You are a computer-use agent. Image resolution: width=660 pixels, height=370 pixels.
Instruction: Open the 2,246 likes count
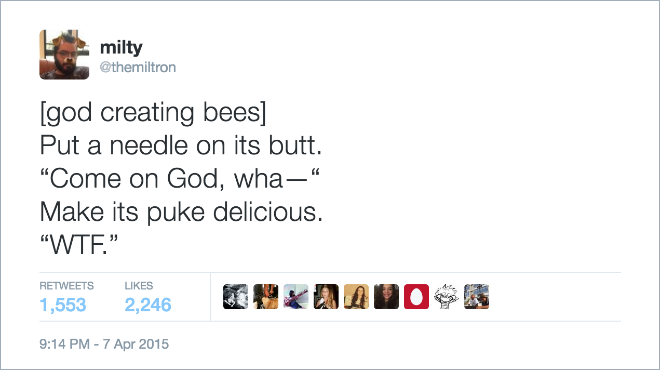click(x=148, y=305)
